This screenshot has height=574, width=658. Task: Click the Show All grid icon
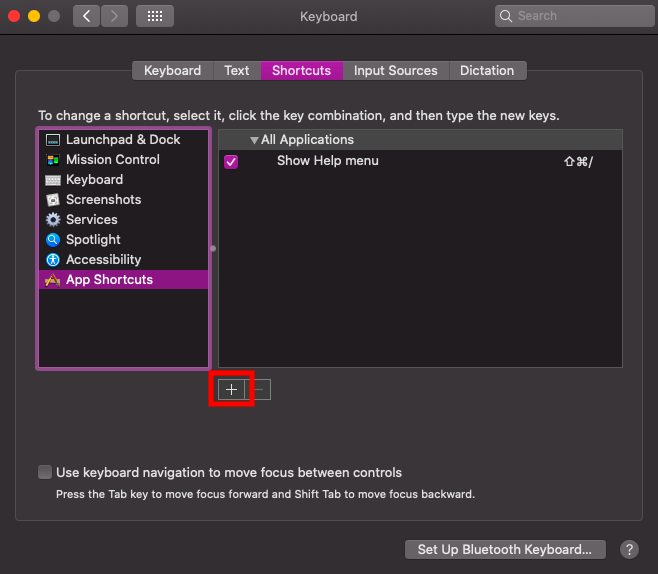pos(155,16)
